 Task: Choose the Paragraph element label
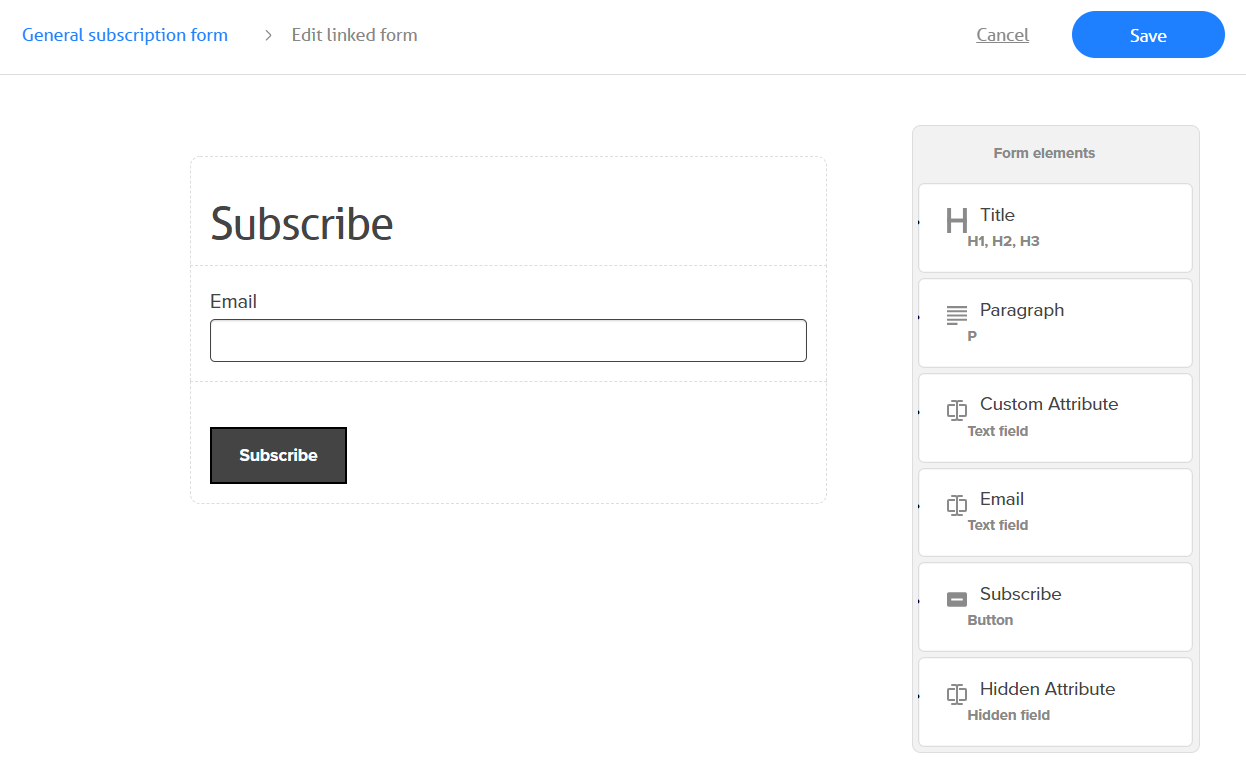(1022, 310)
